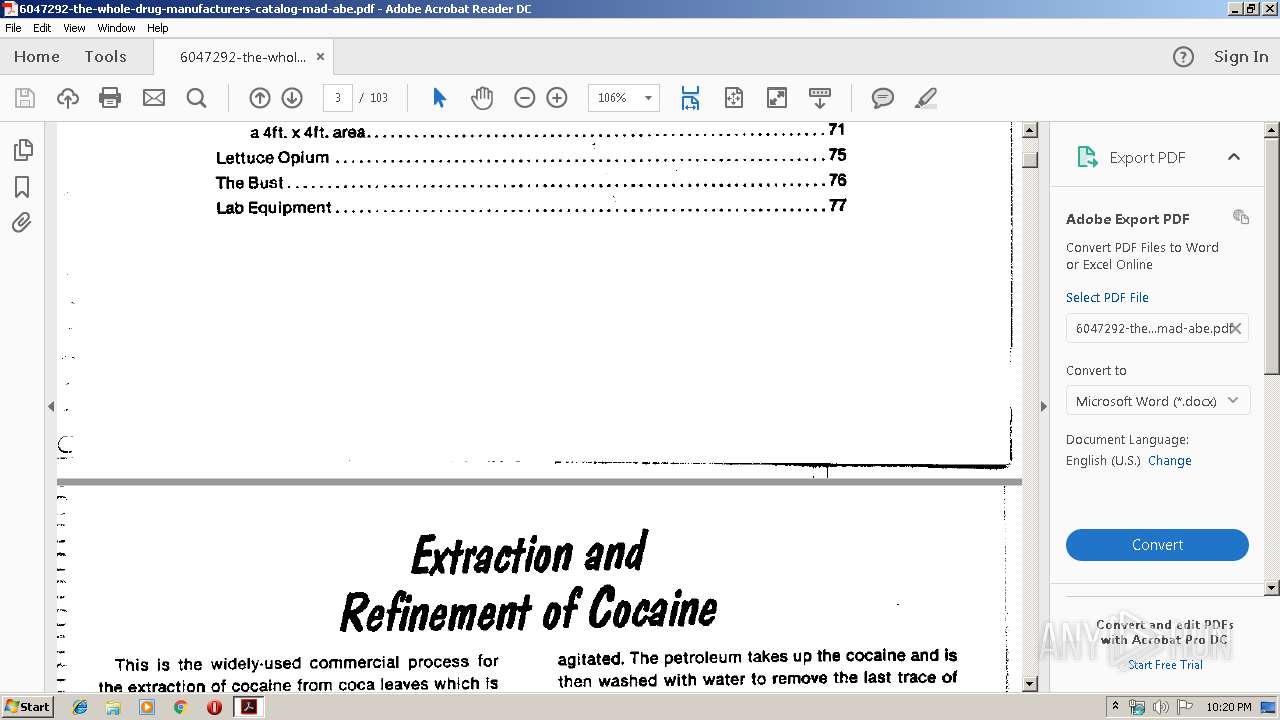Click the Fit Width scrolling icon
The height and width of the screenshot is (720, 1280).
pyautogui.click(x=690, y=98)
